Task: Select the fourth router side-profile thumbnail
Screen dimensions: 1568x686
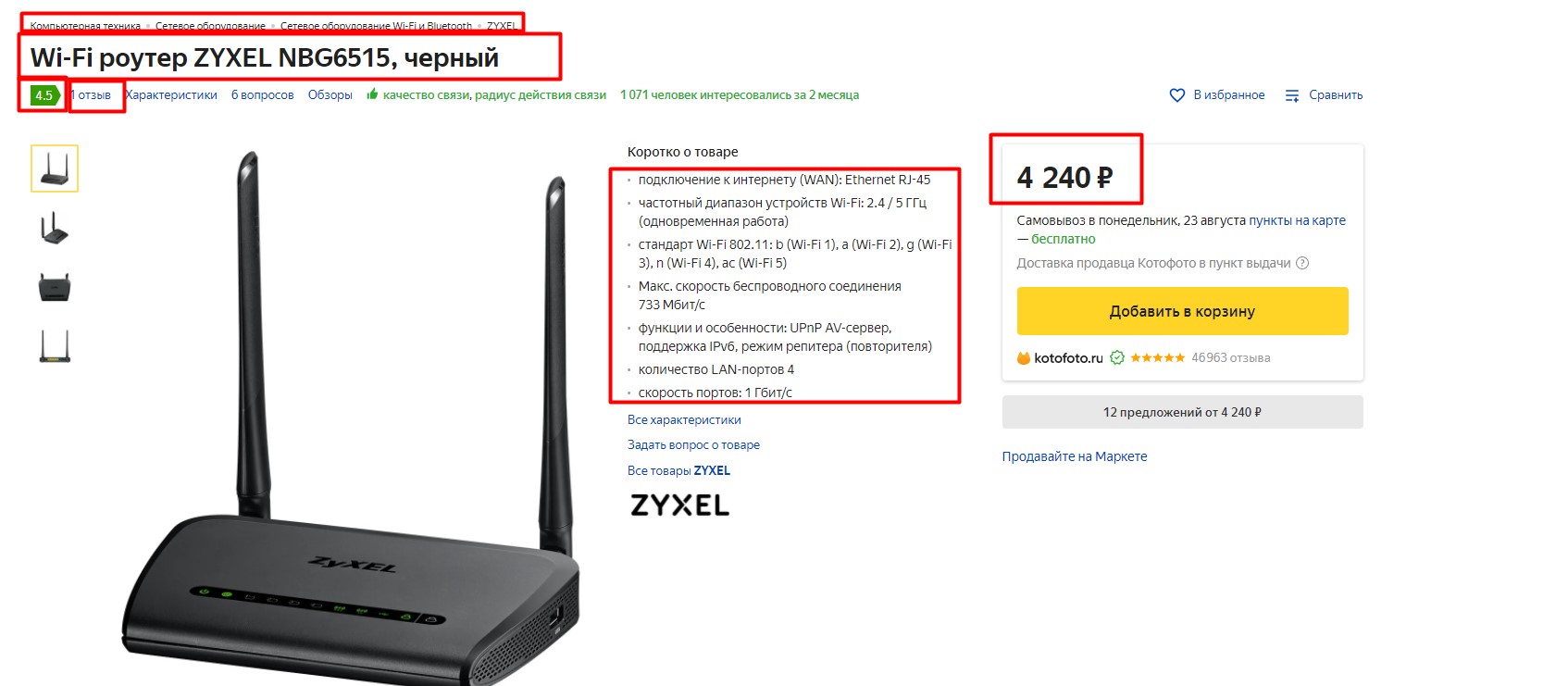Action: 55,345
